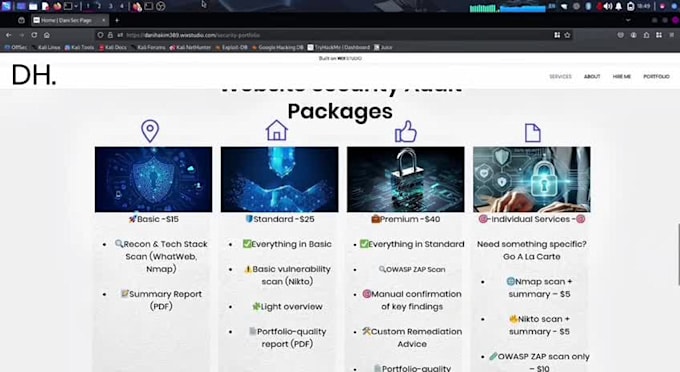
Task: Switch to workspace 2
Action: (99, 7)
